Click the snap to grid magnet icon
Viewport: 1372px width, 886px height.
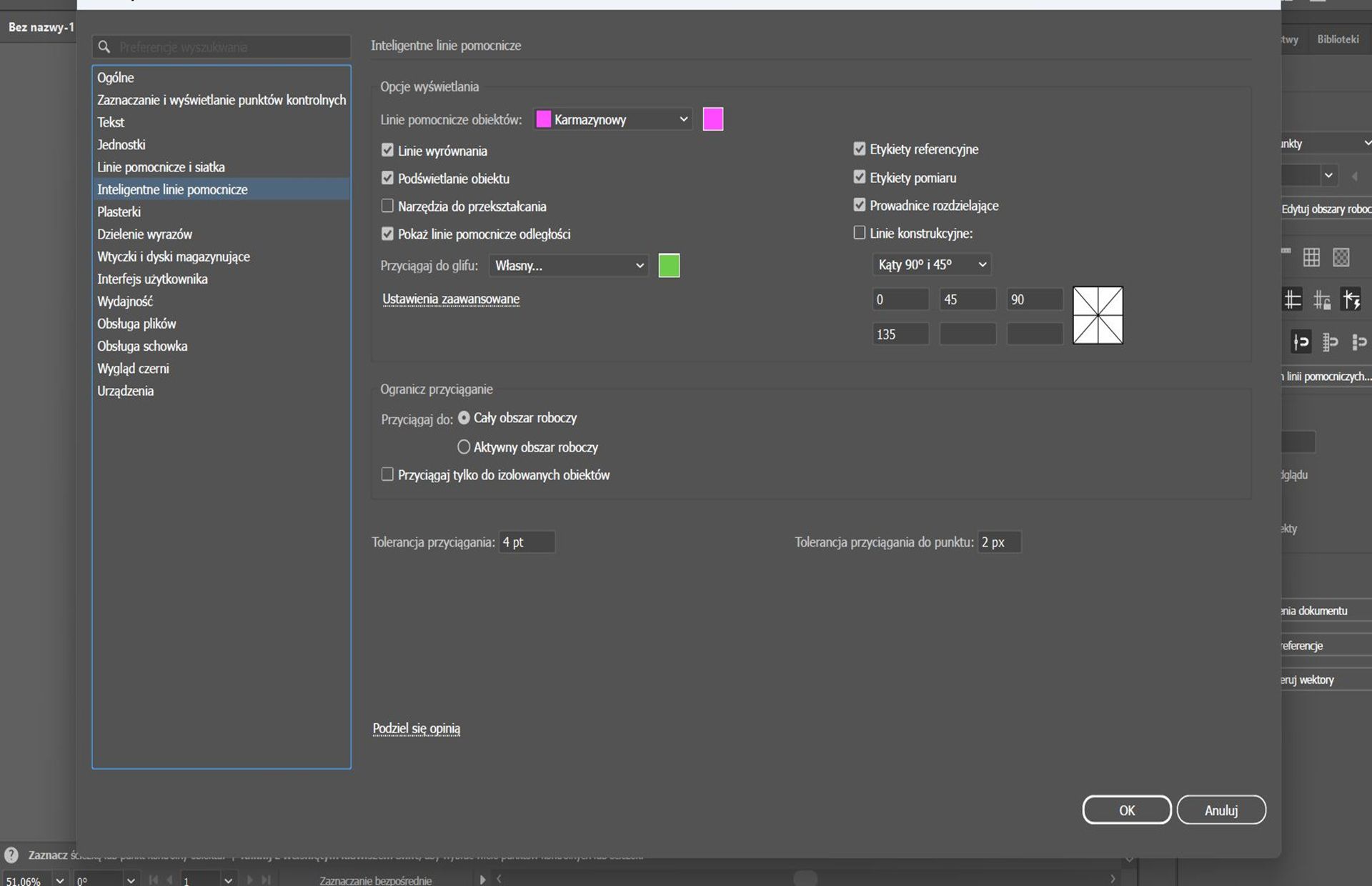coord(1330,342)
